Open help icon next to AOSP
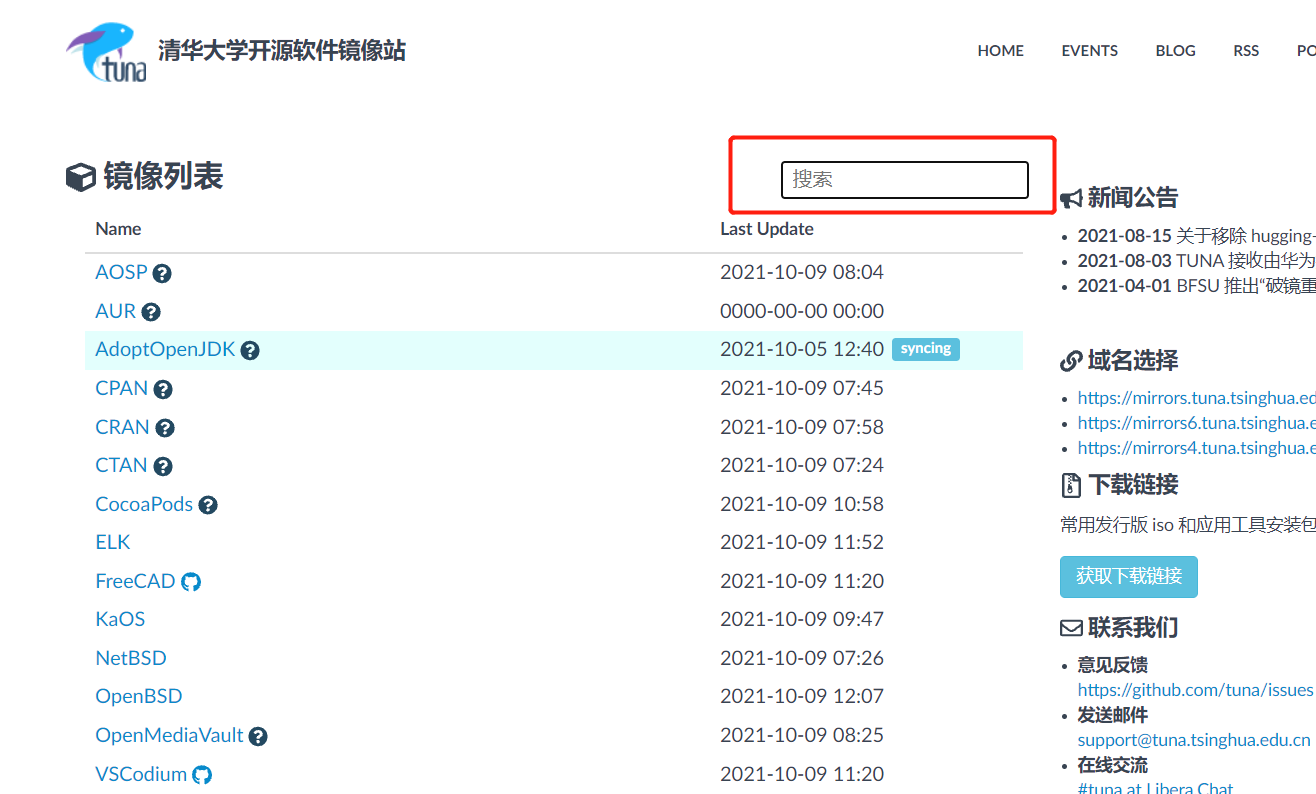The image size is (1316, 794). [x=162, y=273]
